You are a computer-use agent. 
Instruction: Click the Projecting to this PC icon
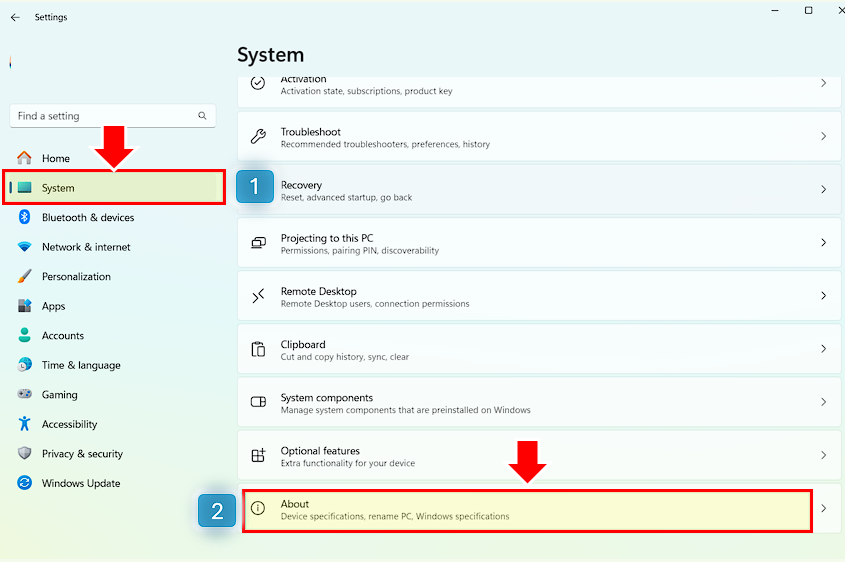pyautogui.click(x=258, y=243)
